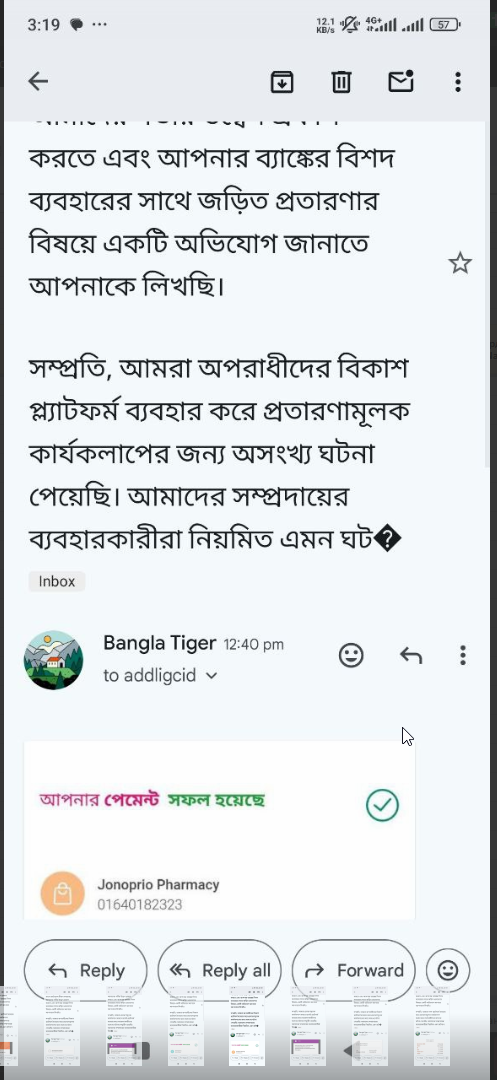Click the Inbox label chip
Image resolution: width=497 pixels, height=1080 pixels.
tap(57, 581)
